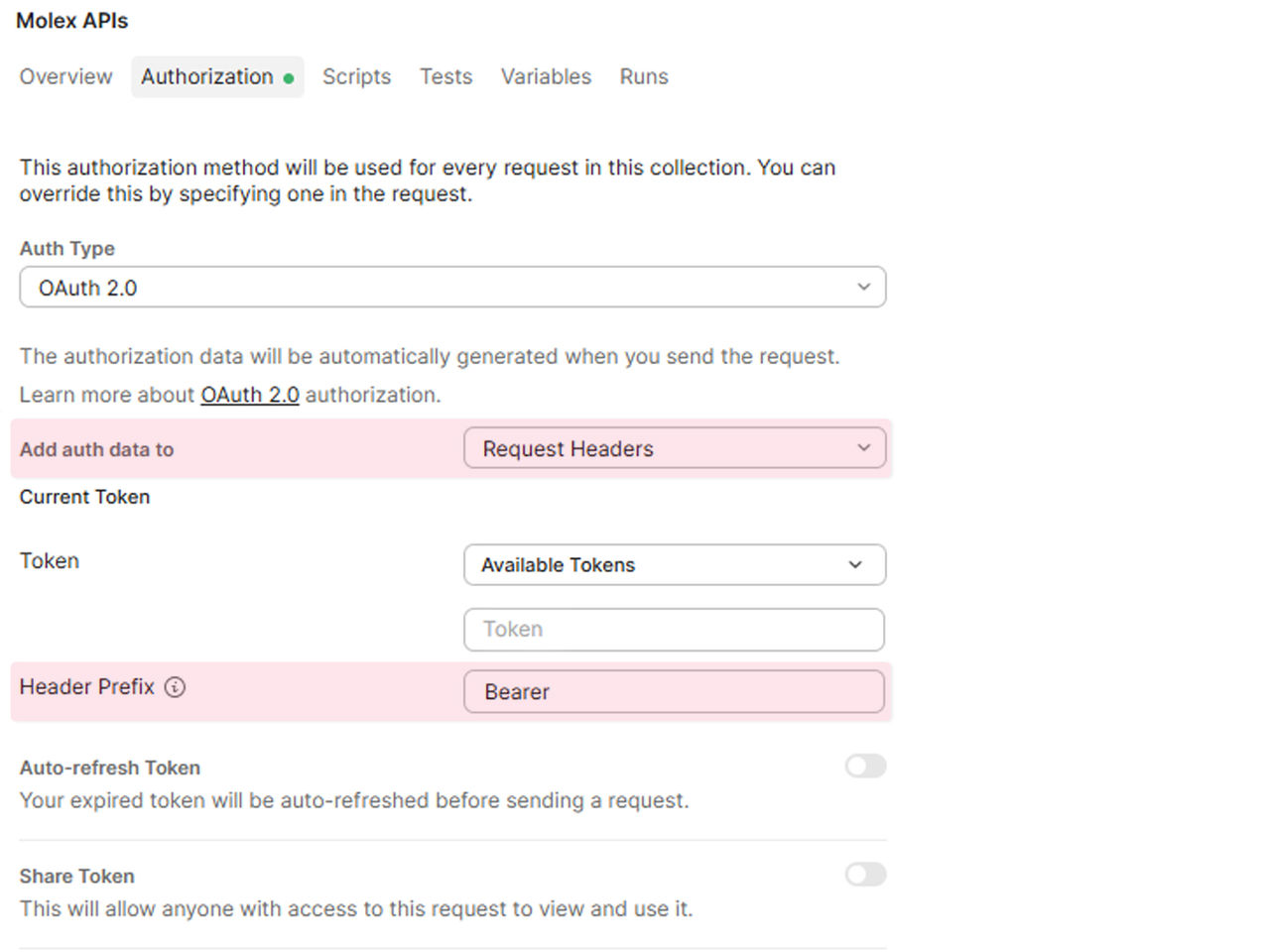Image resolution: width=1270 pixels, height=952 pixels.
Task: Toggle the Auto-refresh Token switch
Action: [865, 766]
